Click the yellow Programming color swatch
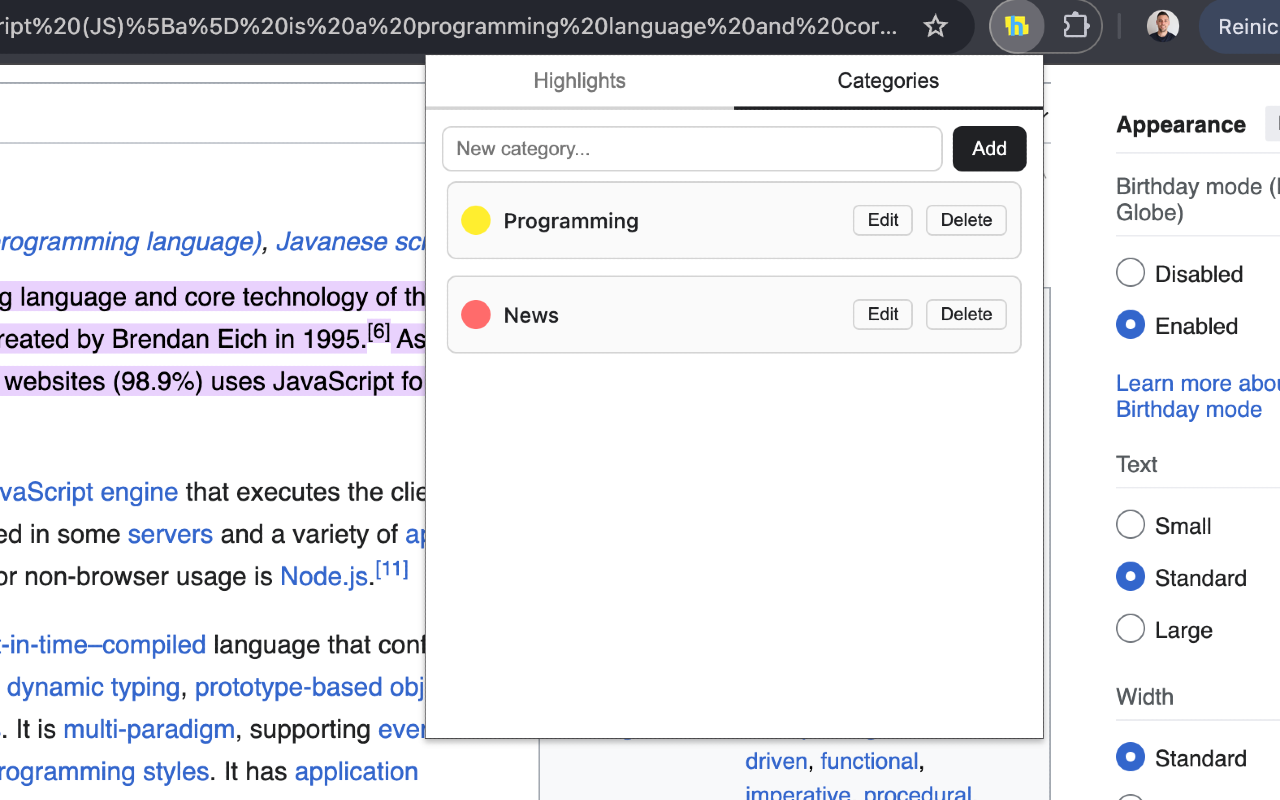 (x=476, y=220)
